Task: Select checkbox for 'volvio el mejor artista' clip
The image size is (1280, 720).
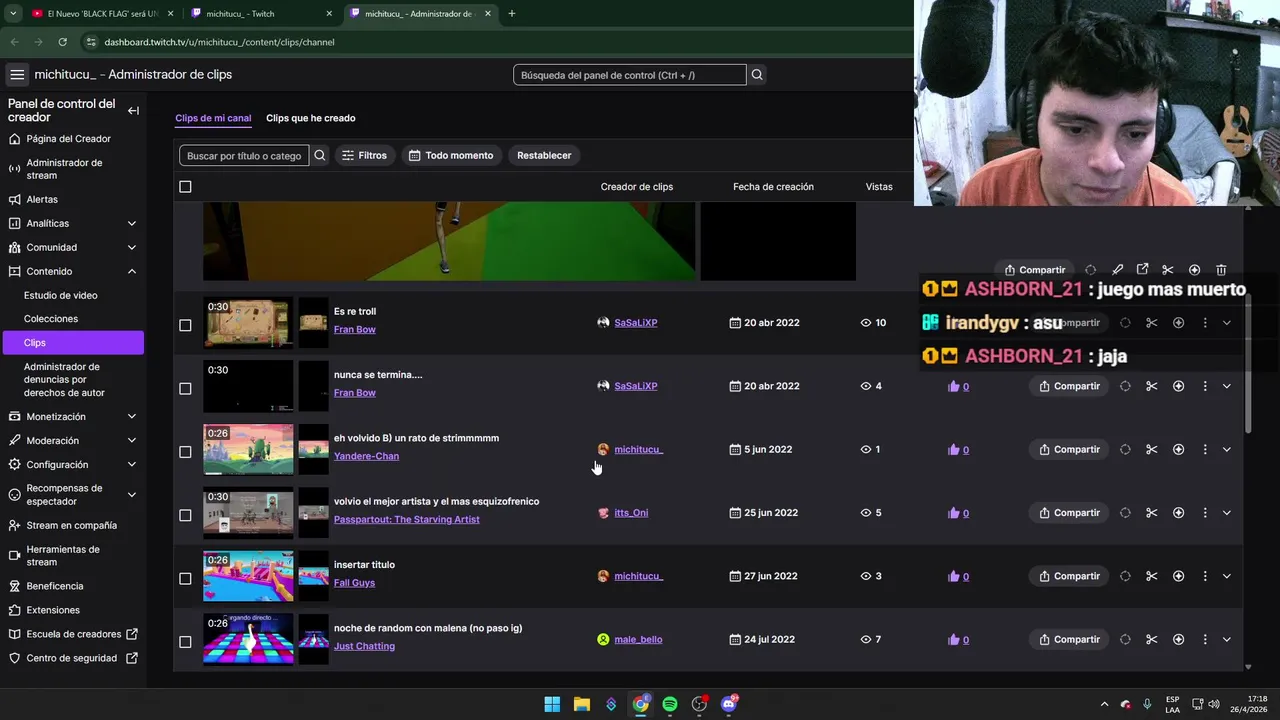Action: coord(185,515)
